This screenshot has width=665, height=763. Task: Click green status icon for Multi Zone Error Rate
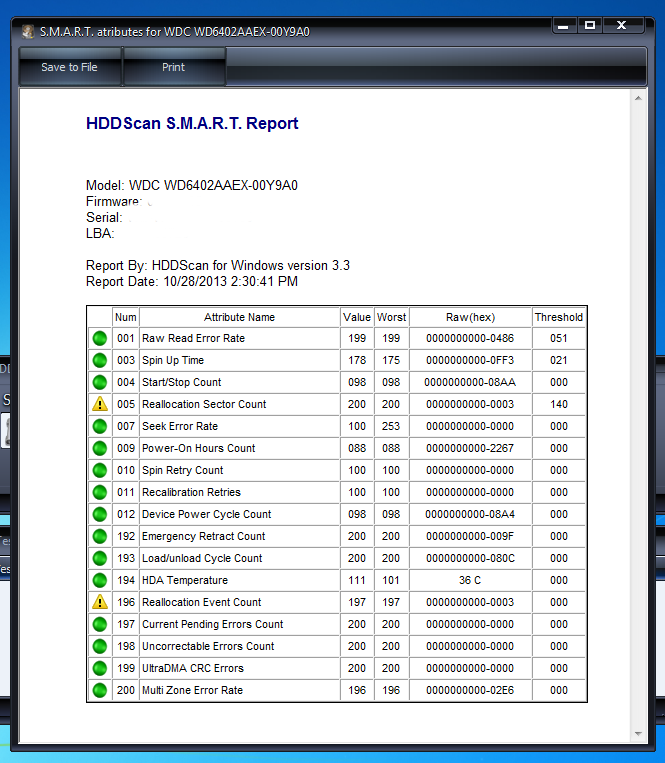coord(100,690)
